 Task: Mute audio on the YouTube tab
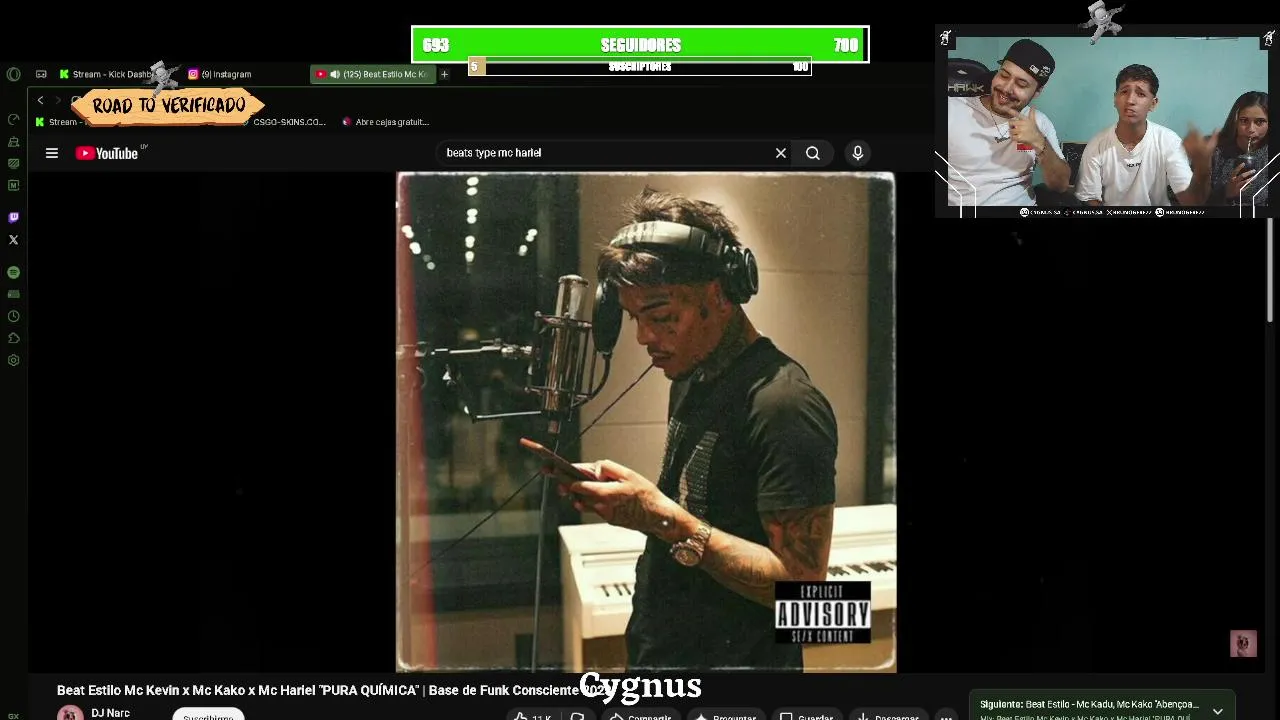click(x=334, y=74)
